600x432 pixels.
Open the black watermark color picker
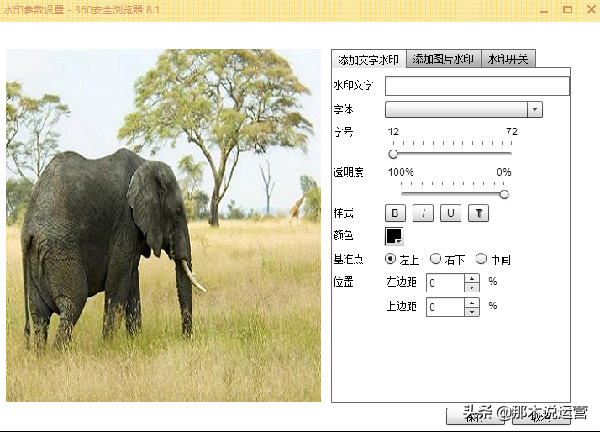(394, 236)
